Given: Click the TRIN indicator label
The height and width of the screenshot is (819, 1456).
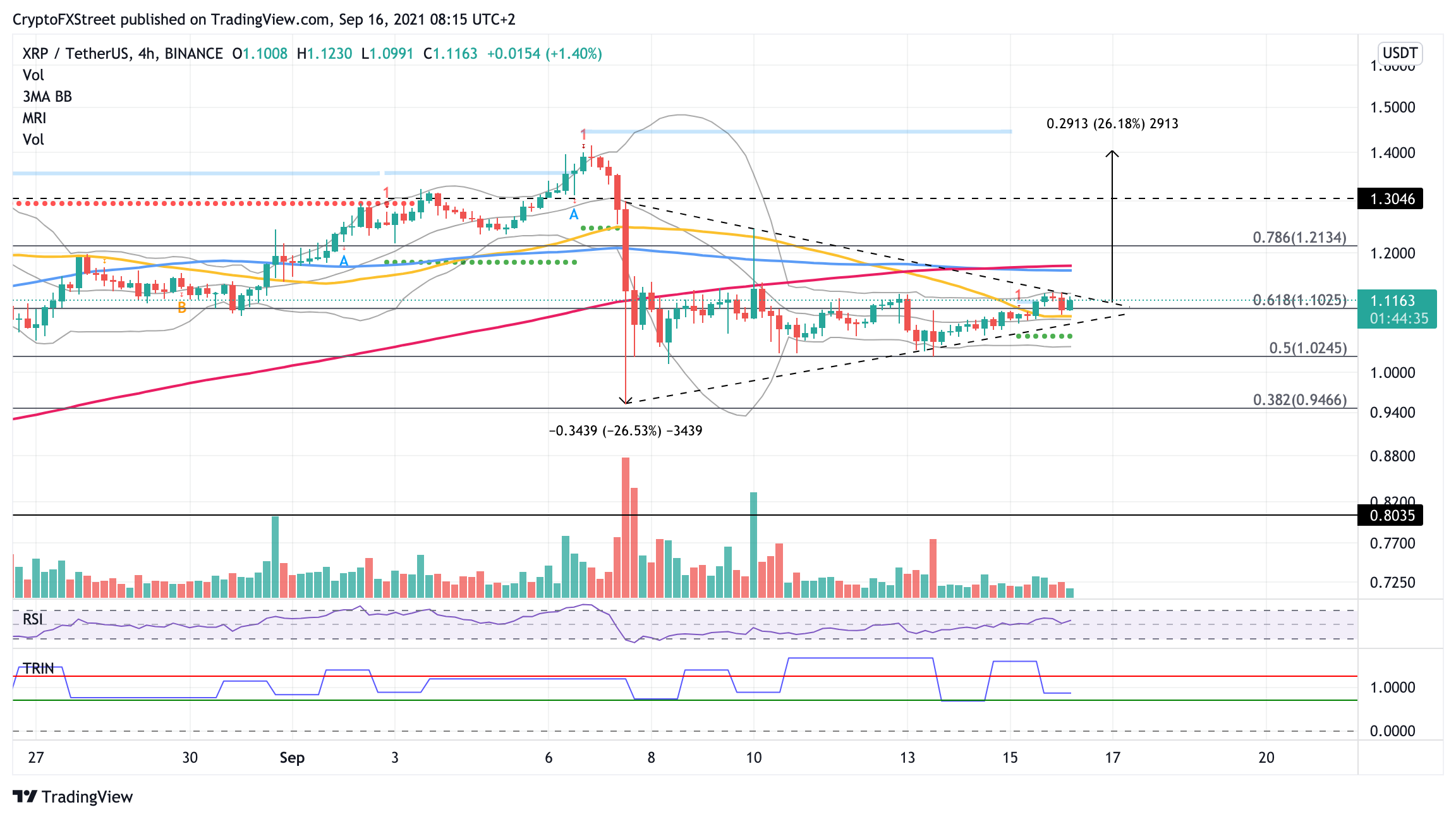Looking at the screenshot, I should point(39,668).
